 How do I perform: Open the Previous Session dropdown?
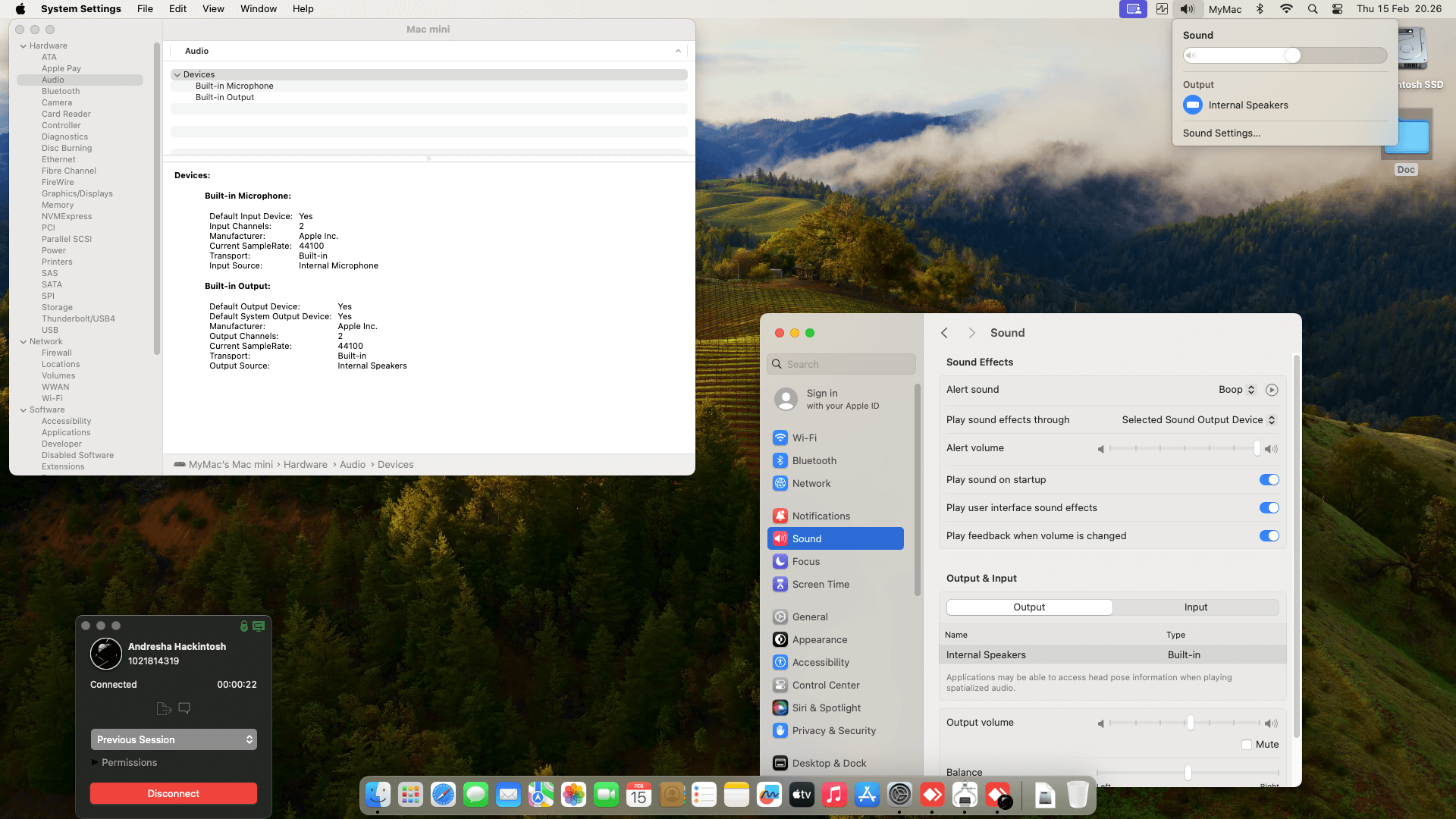coord(174,739)
